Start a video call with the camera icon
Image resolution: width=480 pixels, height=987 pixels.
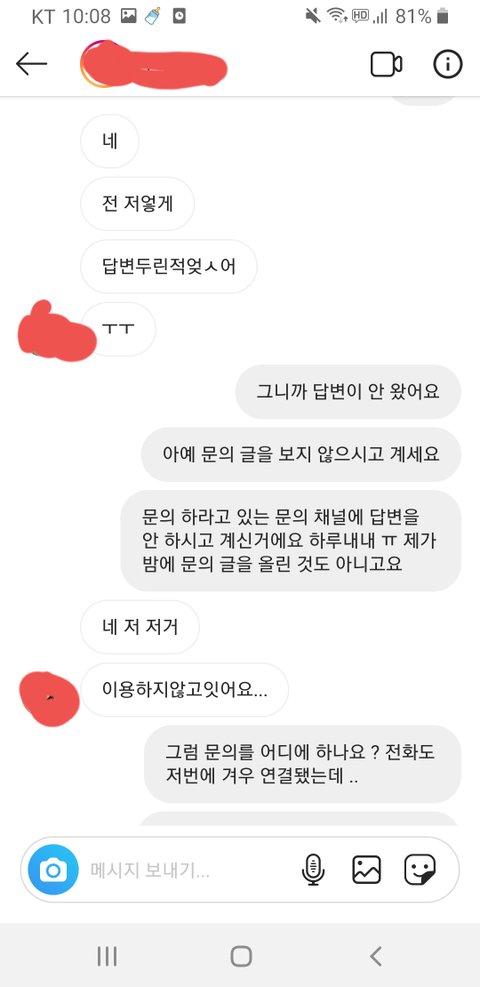(x=386, y=64)
